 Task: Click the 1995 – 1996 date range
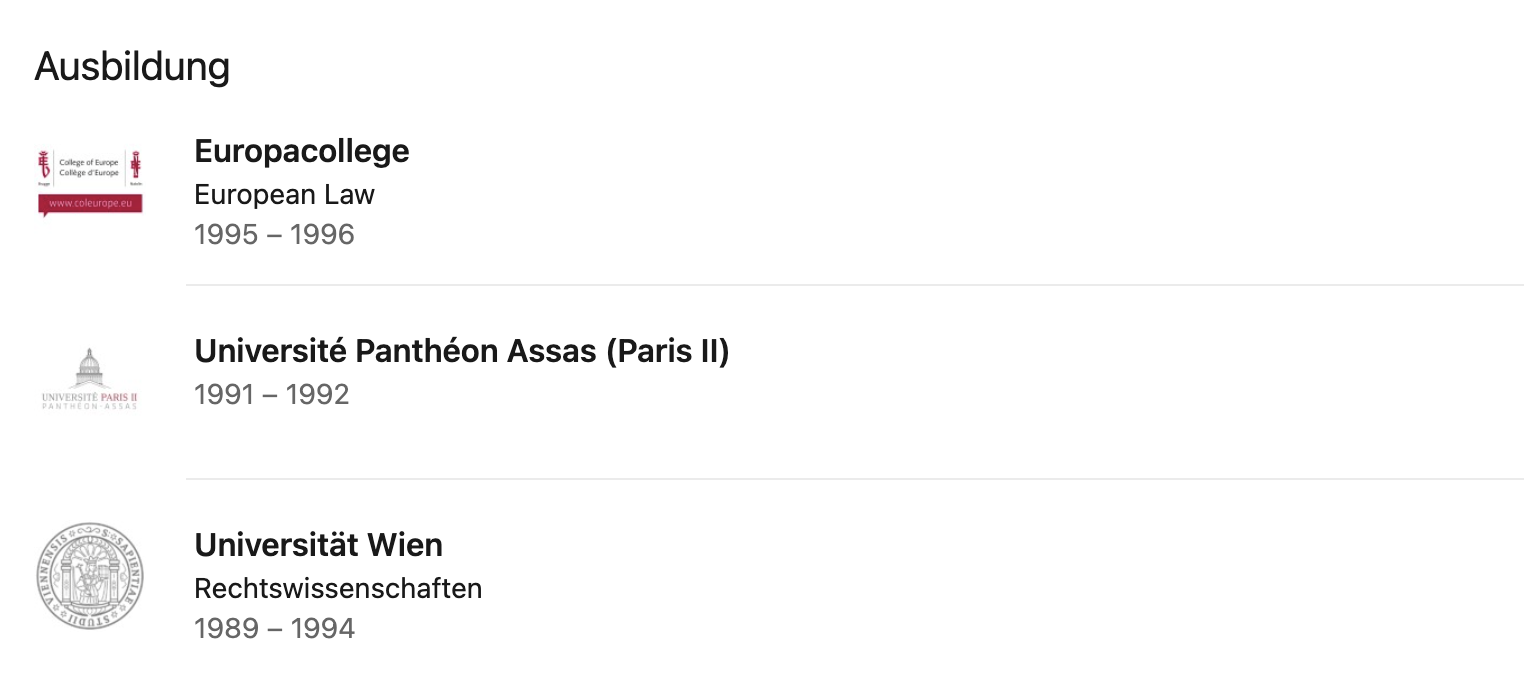coord(274,234)
